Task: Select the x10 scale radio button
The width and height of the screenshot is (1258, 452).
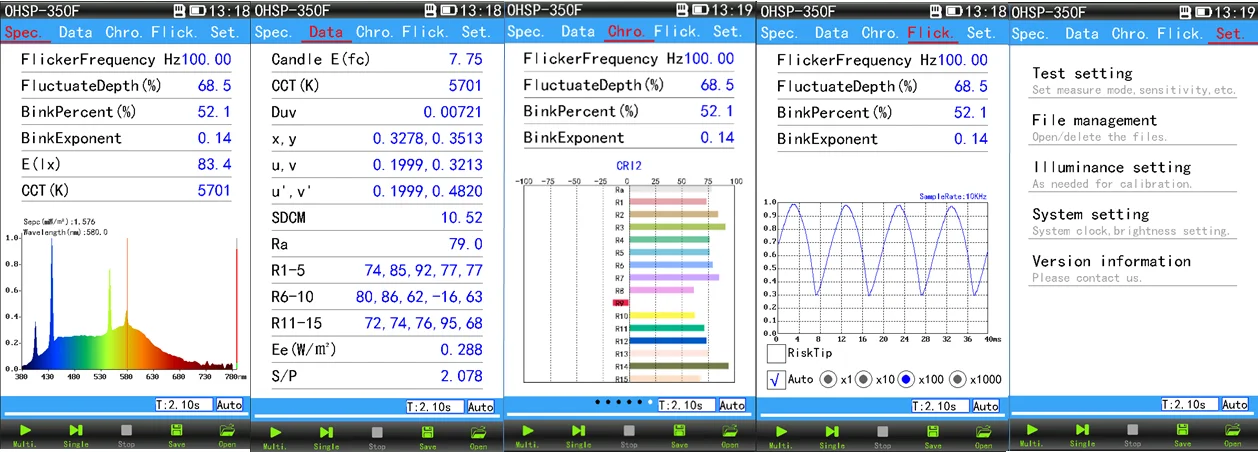Action: pyautogui.click(x=861, y=380)
